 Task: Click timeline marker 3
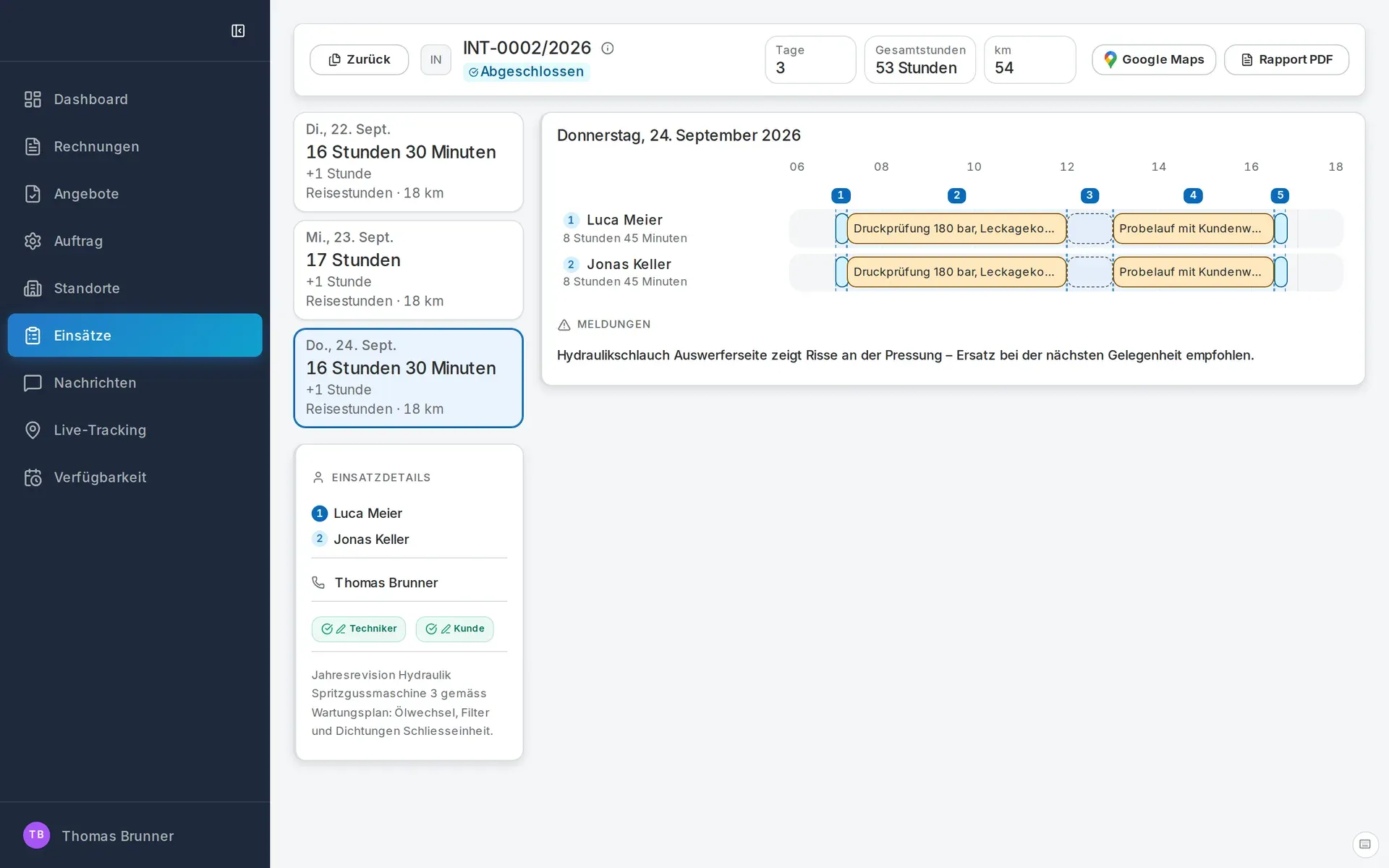coord(1089,195)
